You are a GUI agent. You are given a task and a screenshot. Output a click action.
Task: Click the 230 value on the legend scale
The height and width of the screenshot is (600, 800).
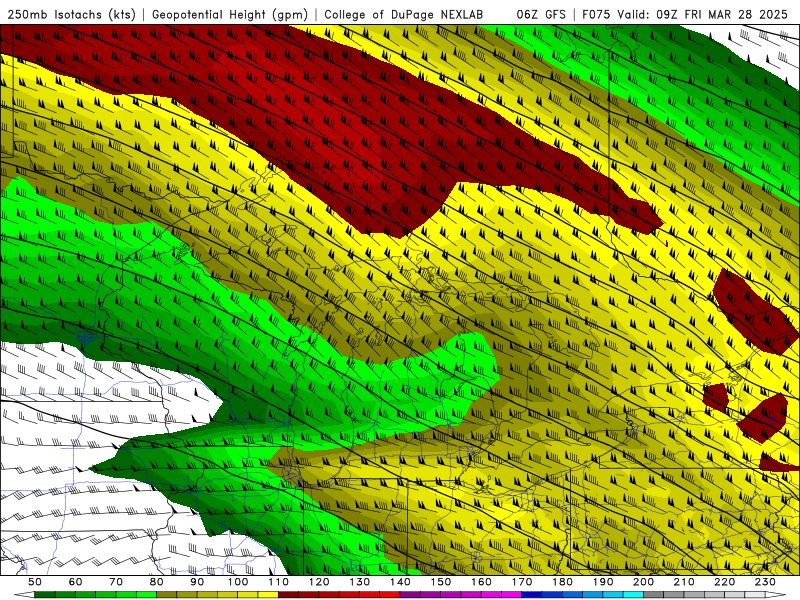click(765, 582)
